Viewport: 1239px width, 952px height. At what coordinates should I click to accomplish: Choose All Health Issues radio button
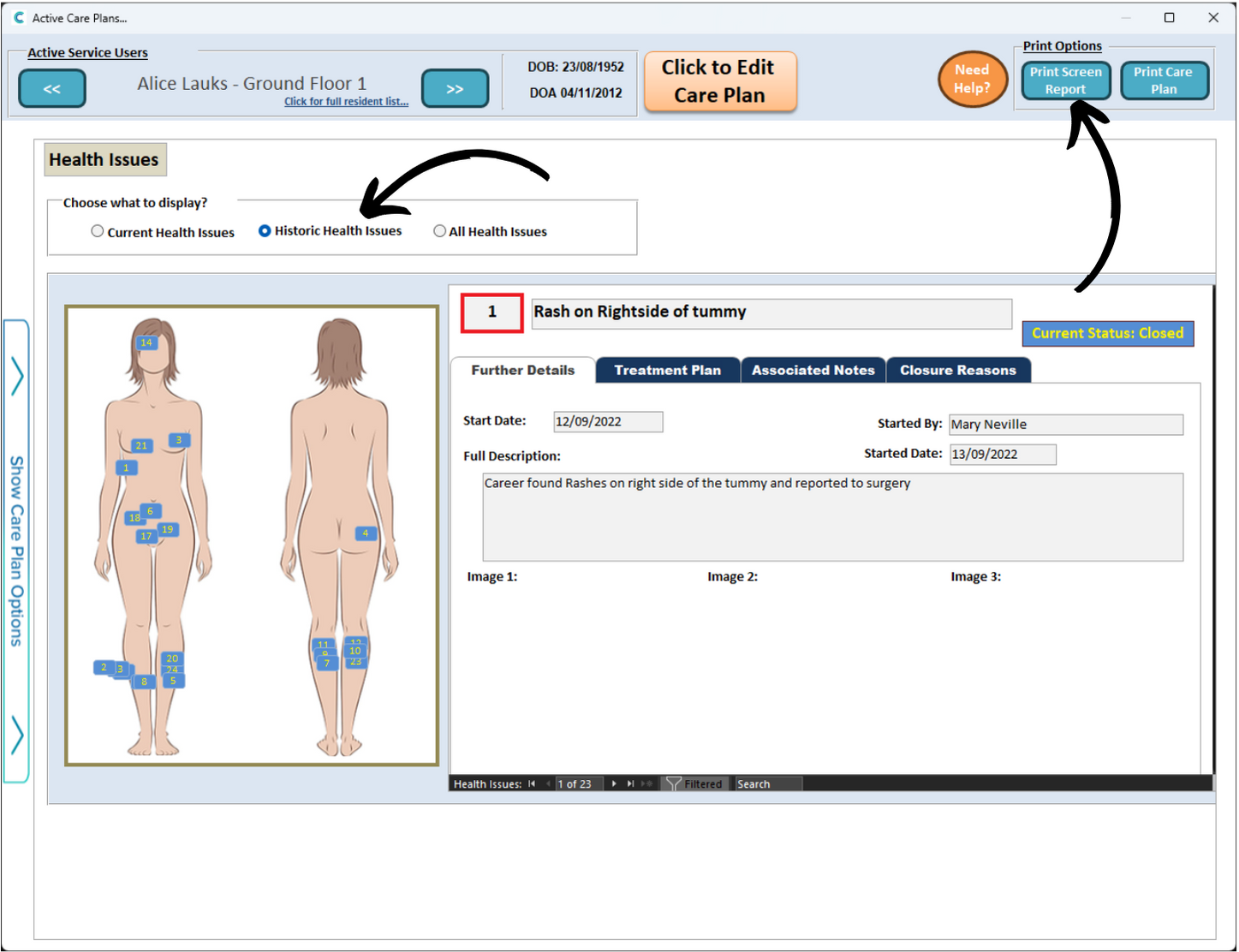[x=439, y=231]
